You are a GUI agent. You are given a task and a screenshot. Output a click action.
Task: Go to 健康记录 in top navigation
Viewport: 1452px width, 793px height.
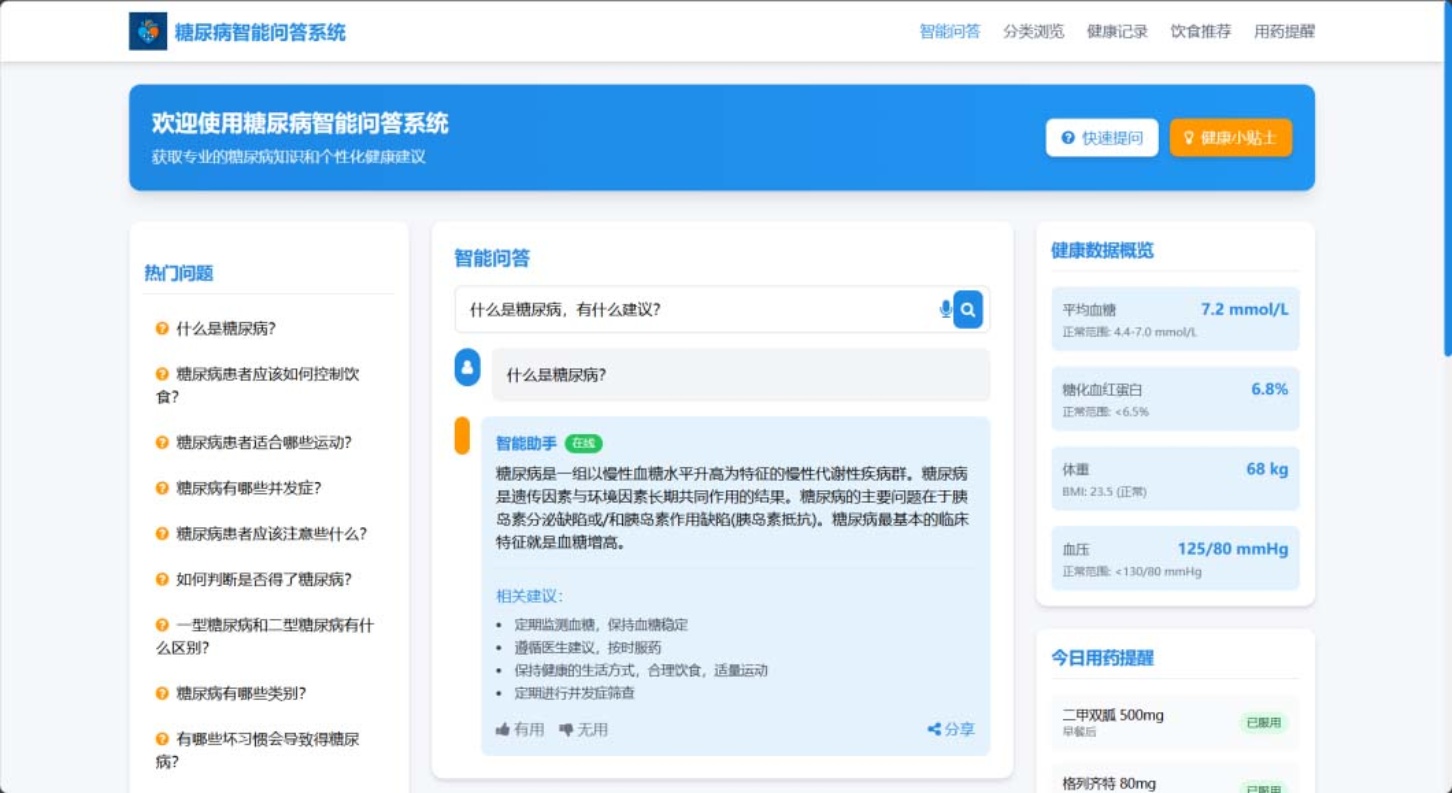click(1117, 32)
